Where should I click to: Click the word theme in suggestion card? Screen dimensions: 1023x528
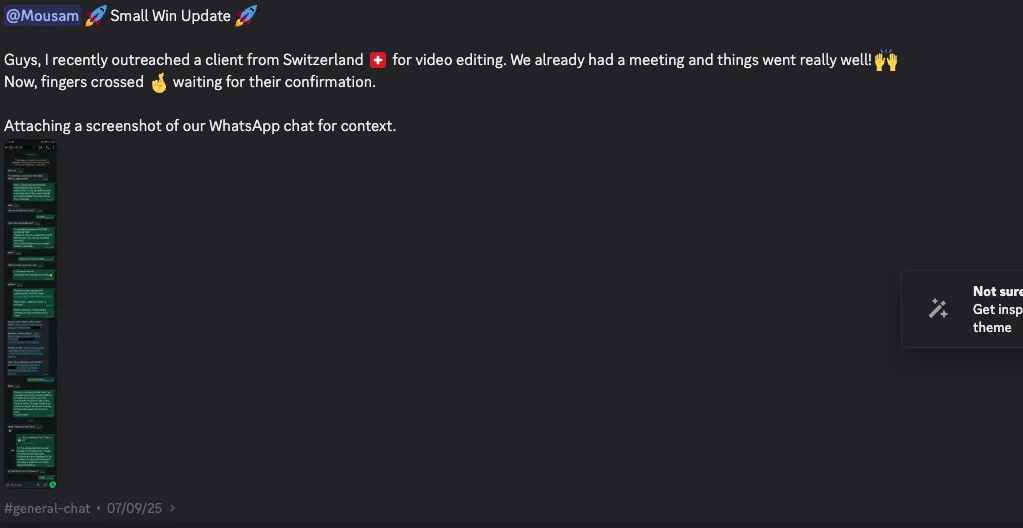pos(992,327)
